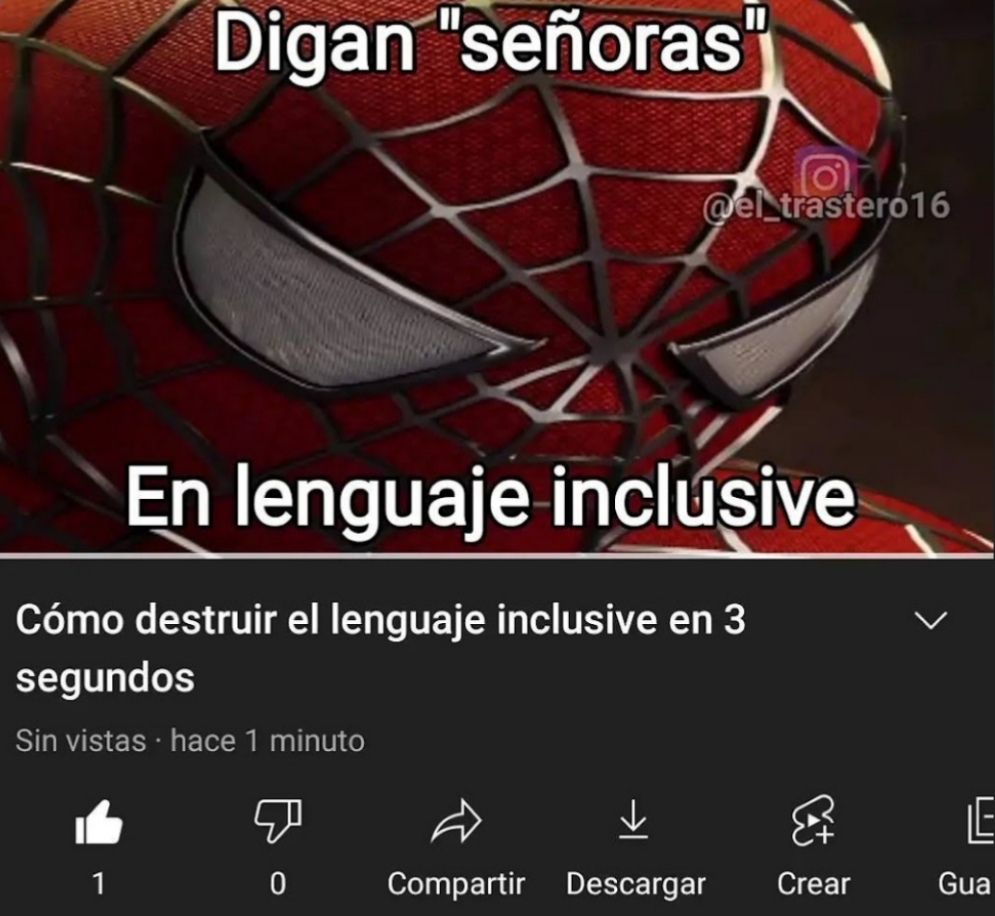Tap the 'Sin vistas · hace 1 minuto' line
The height and width of the screenshot is (916, 995).
pyautogui.click(x=190, y=740)
